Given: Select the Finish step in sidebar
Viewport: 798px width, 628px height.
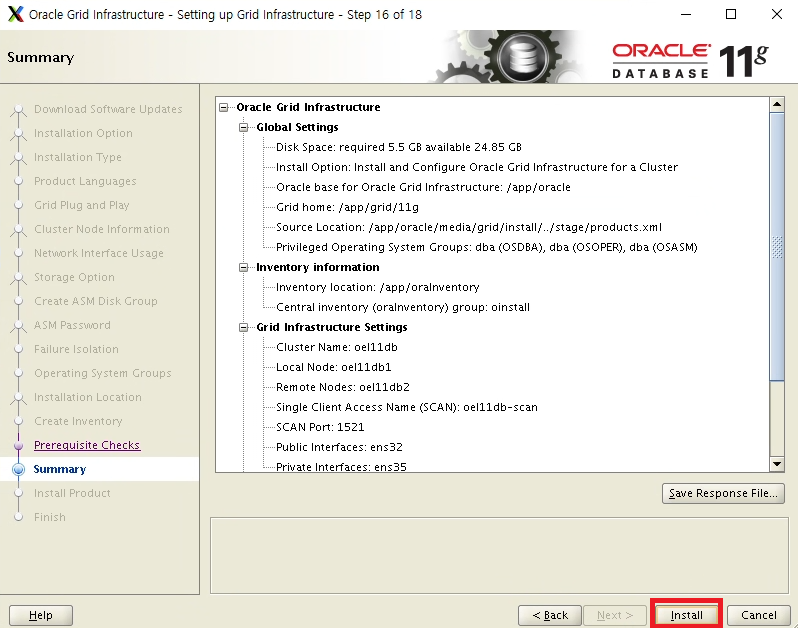Looking at the screenshot, I should tap(49, 517).
